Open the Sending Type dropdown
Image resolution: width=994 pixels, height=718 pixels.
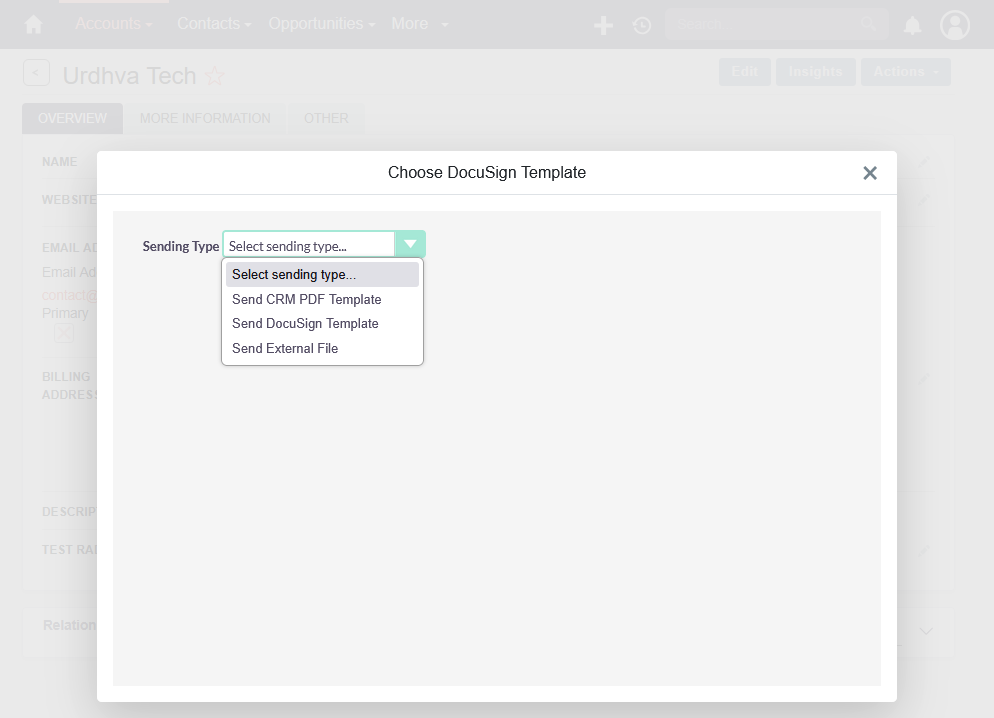click(410, 243)
